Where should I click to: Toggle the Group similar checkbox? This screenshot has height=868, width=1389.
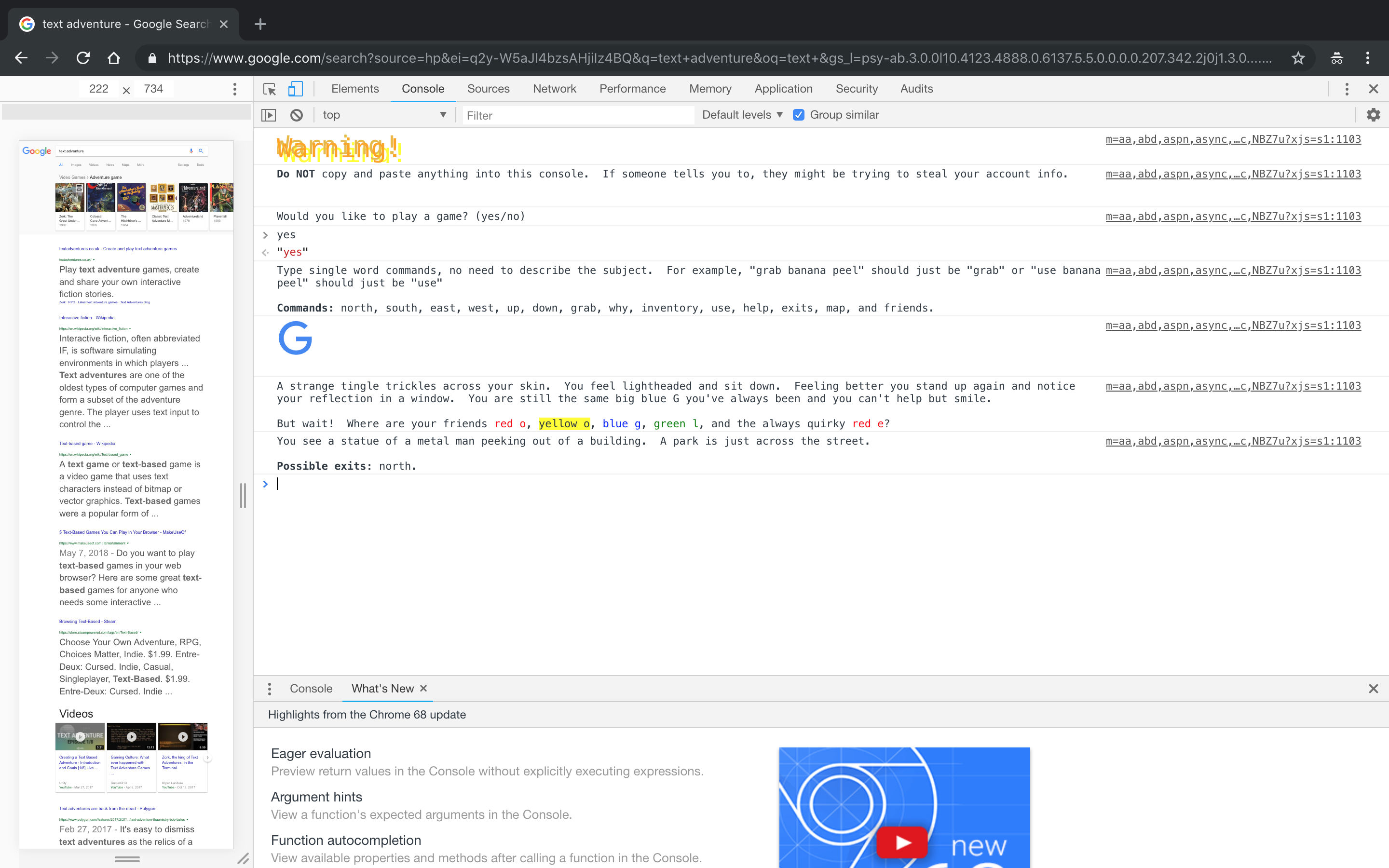click(x=798, y=114)
